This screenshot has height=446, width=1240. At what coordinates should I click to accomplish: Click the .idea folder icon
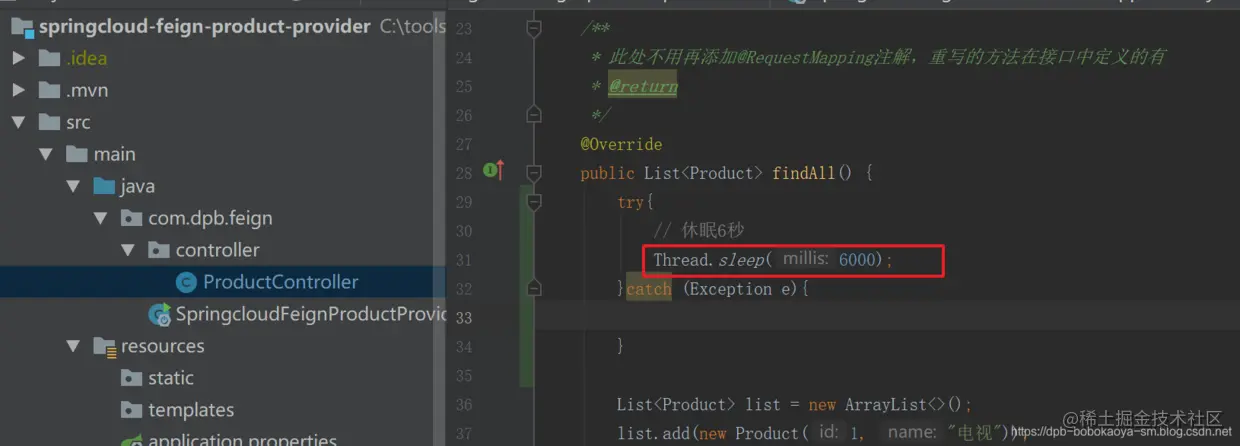[x=50, y=58]
